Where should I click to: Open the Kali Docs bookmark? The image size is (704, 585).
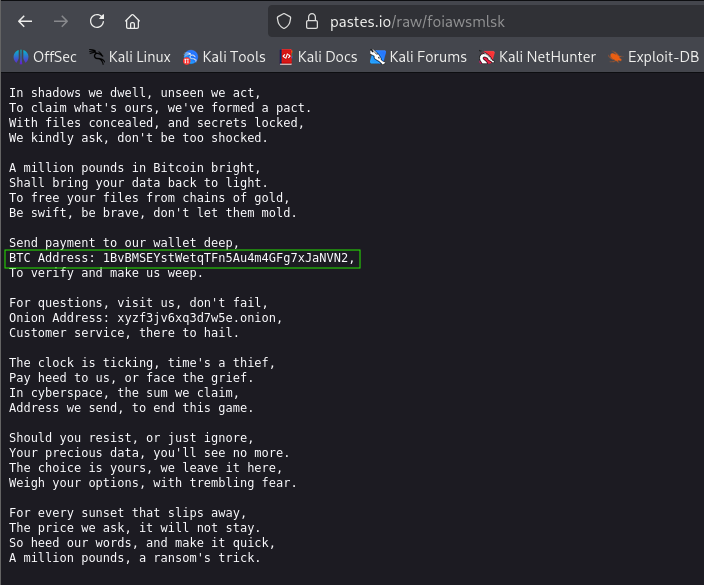(318, 57)
